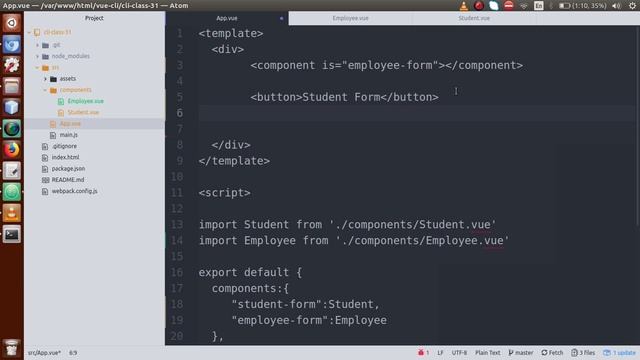The height and width of the screenshot is (360, 640).
Task: Click the editor vertical scrollbar
Action: tap(638, 127)
